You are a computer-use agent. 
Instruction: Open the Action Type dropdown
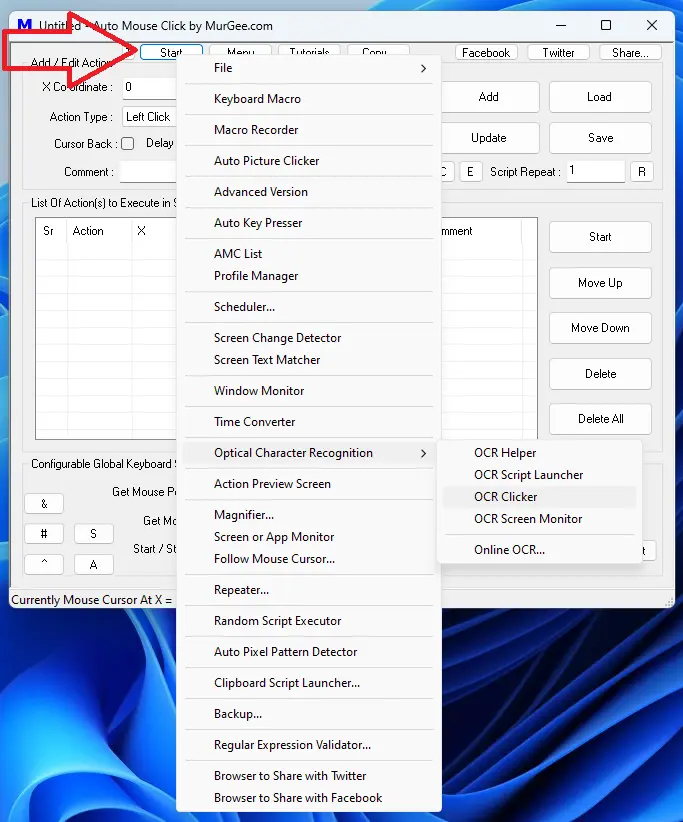pos(149,117)
